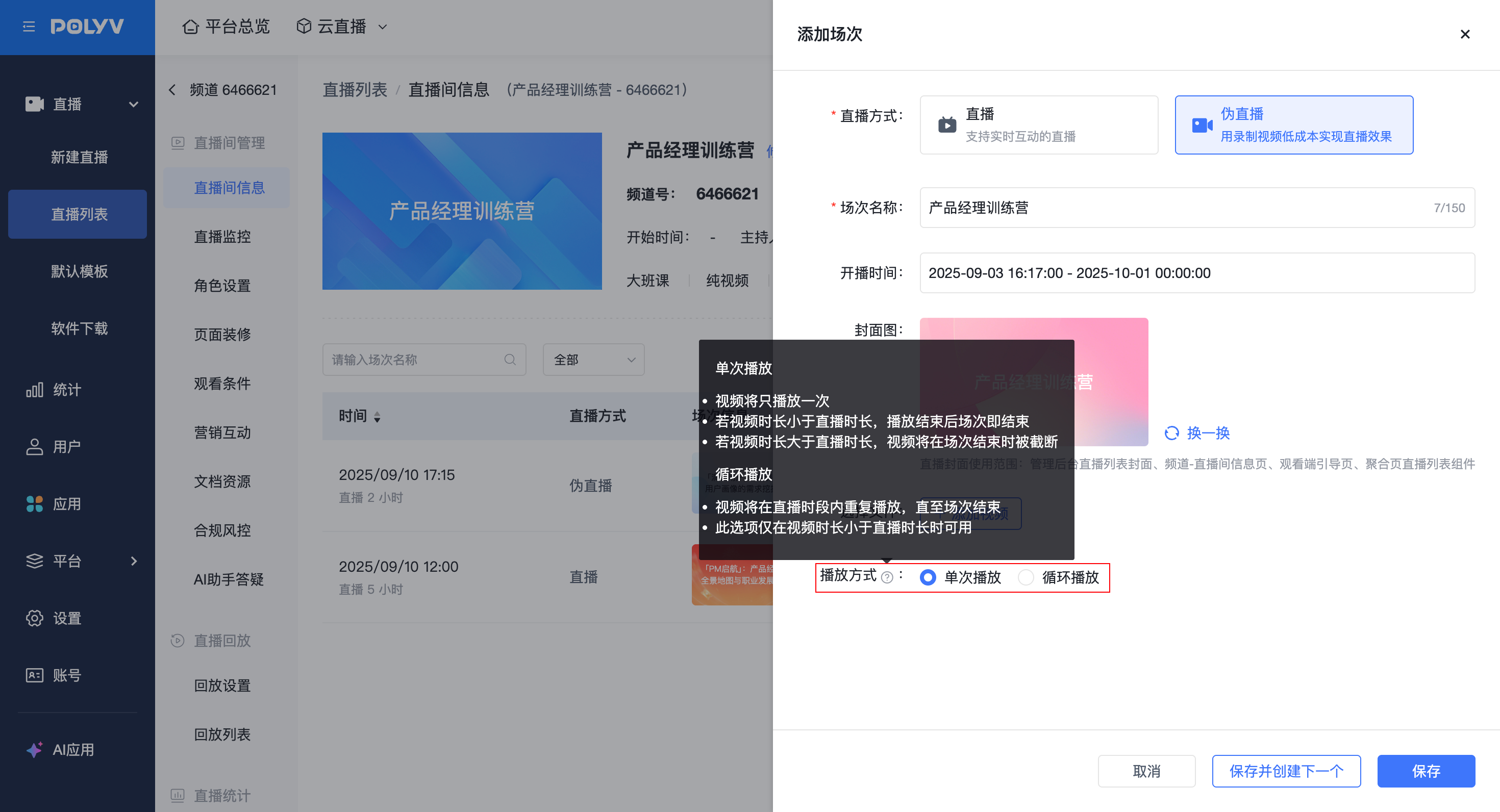
Task: Click the 取消 button
Action: coord(1146,771)
